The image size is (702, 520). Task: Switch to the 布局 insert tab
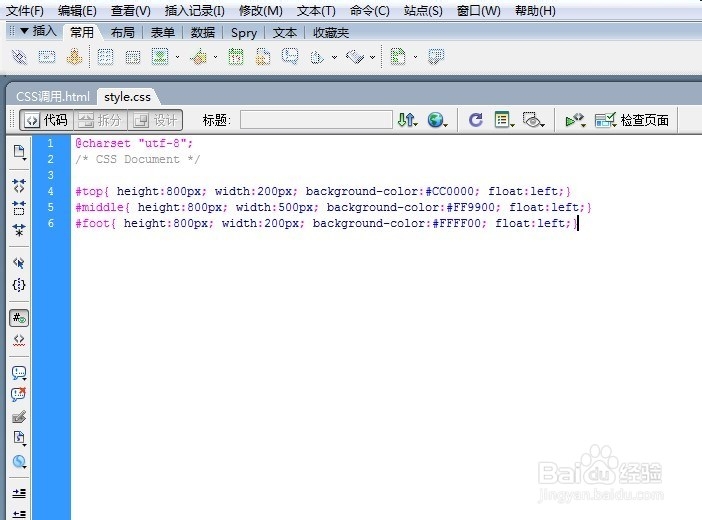coord(122,33)
